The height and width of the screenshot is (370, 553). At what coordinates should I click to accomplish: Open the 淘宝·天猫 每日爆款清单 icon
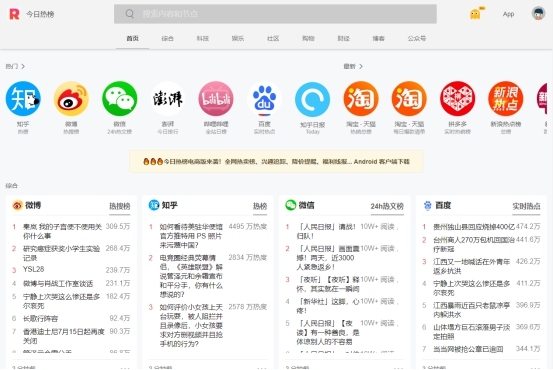pos(409,99)
